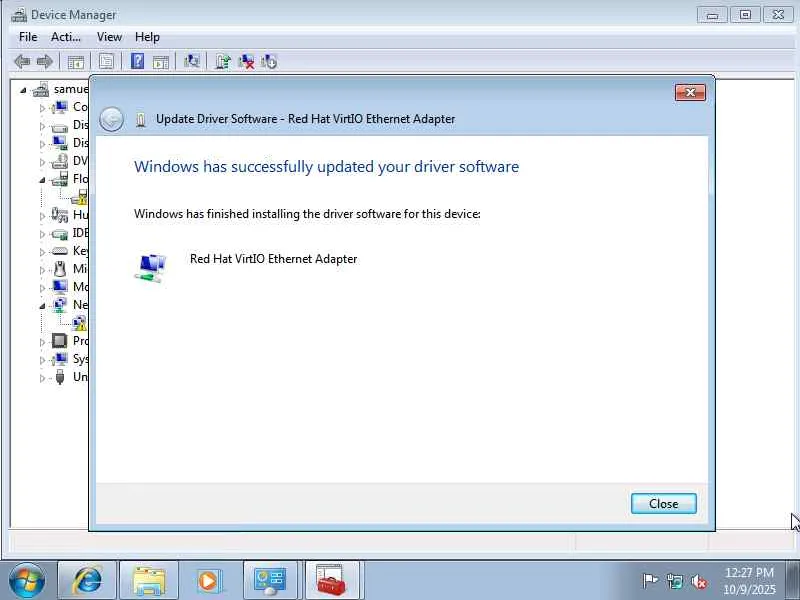Click the 'Windows has finished installing the driver' text
Image resolution: width=800 pixels, height=600 pixels.
(x=307, y=214)
